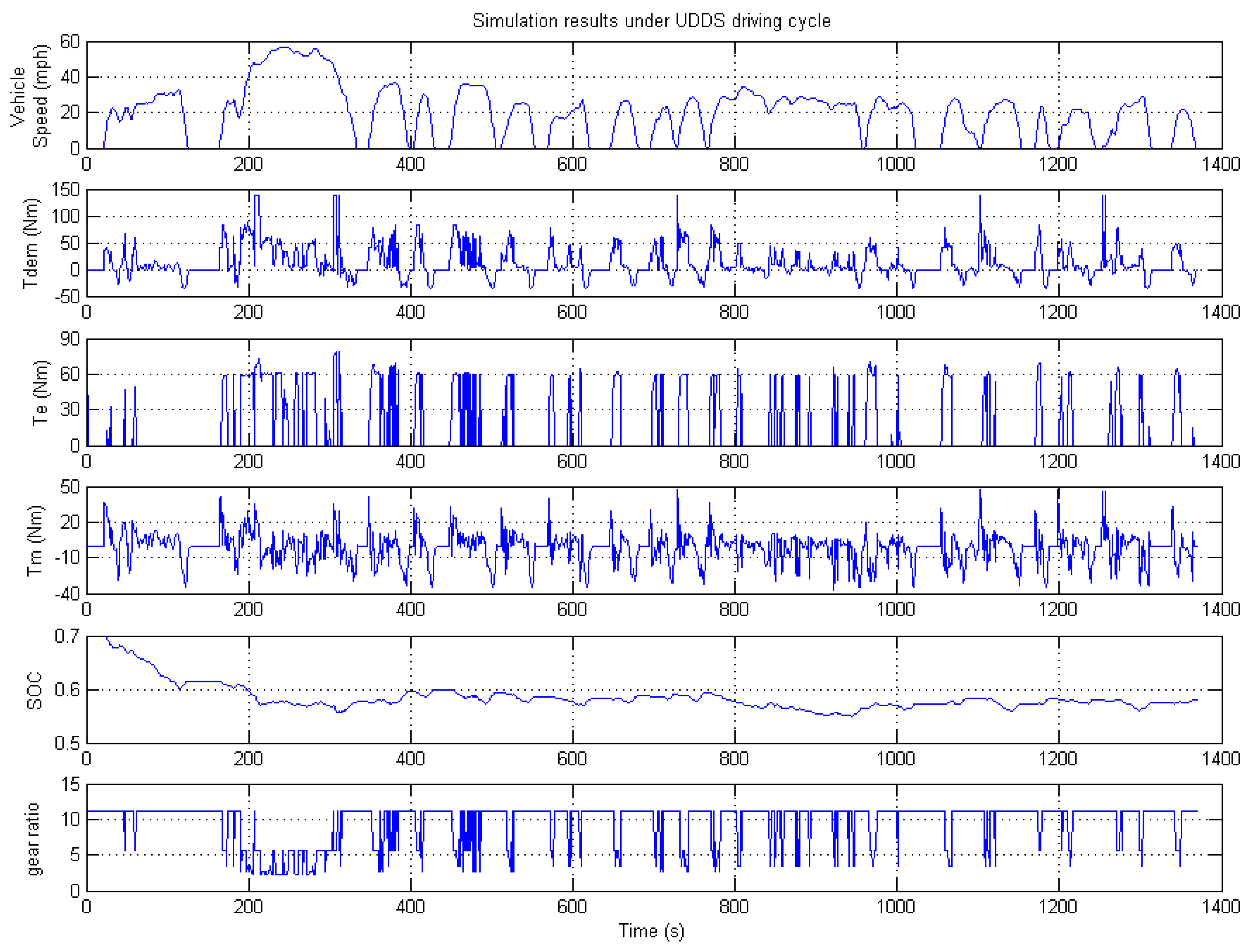The image size is (1249, 952).
Task: Click the SOC curve start at 0.7
Action: [107, 638]
